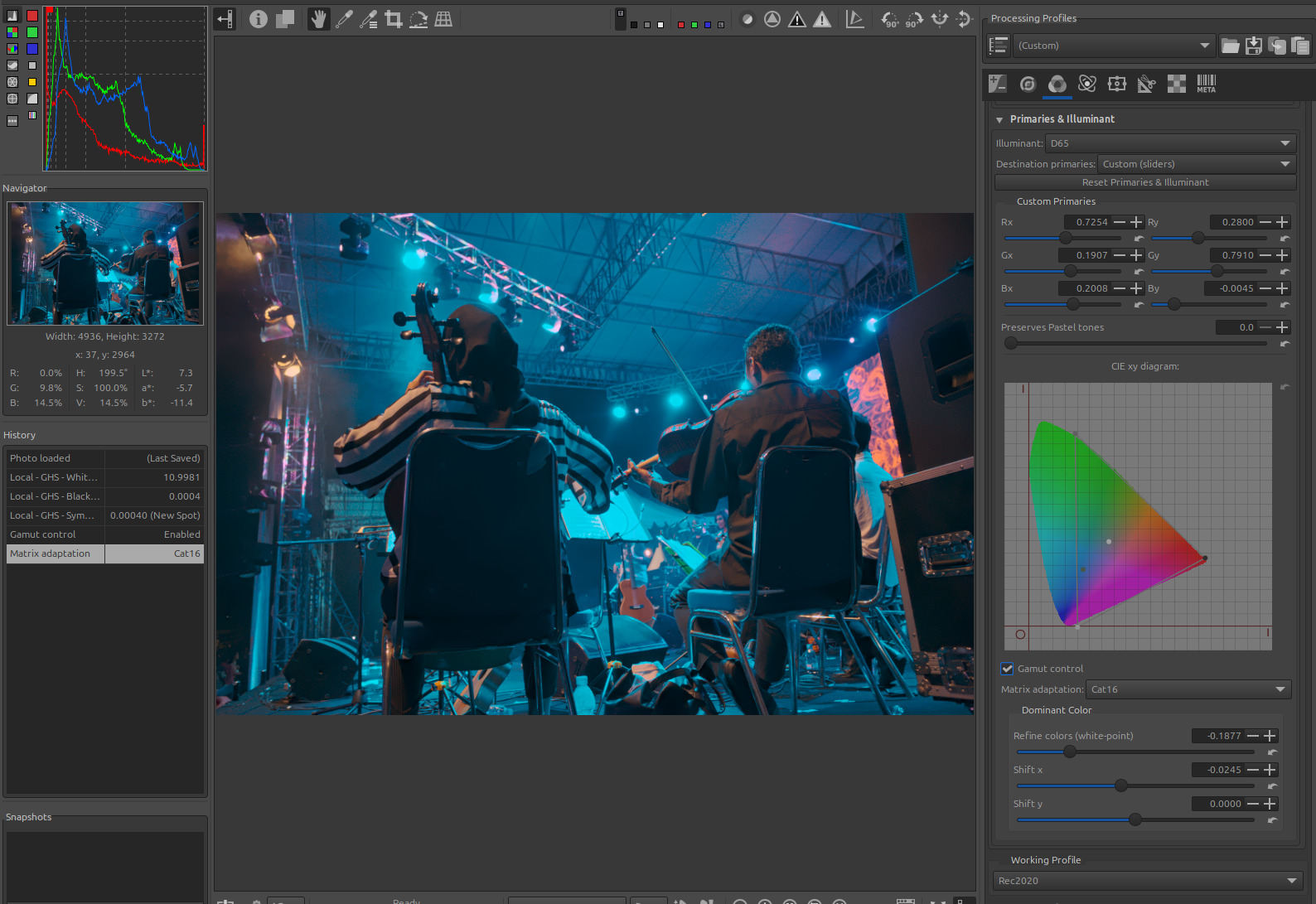Switch to the Meta tab
This screenshot has width=1316, height=904.
pos(1206,84)
